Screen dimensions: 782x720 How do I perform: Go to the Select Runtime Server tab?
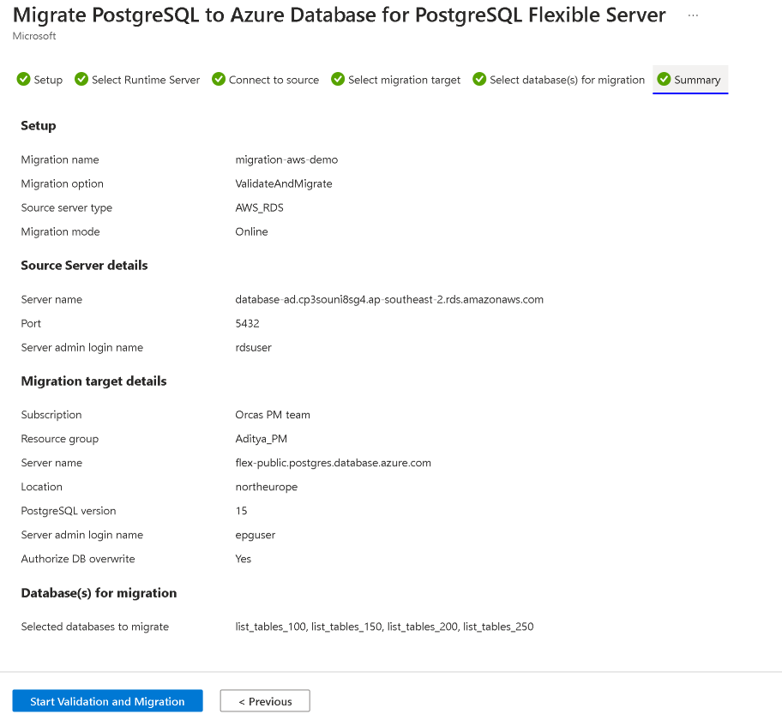click(x=137, y=80)
